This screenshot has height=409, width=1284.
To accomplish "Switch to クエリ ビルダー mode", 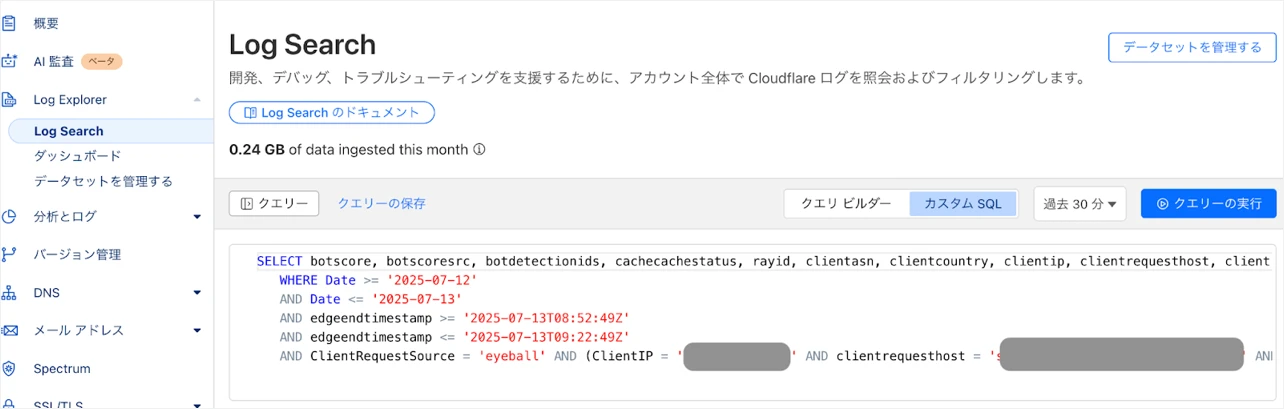I will (846, 203).
